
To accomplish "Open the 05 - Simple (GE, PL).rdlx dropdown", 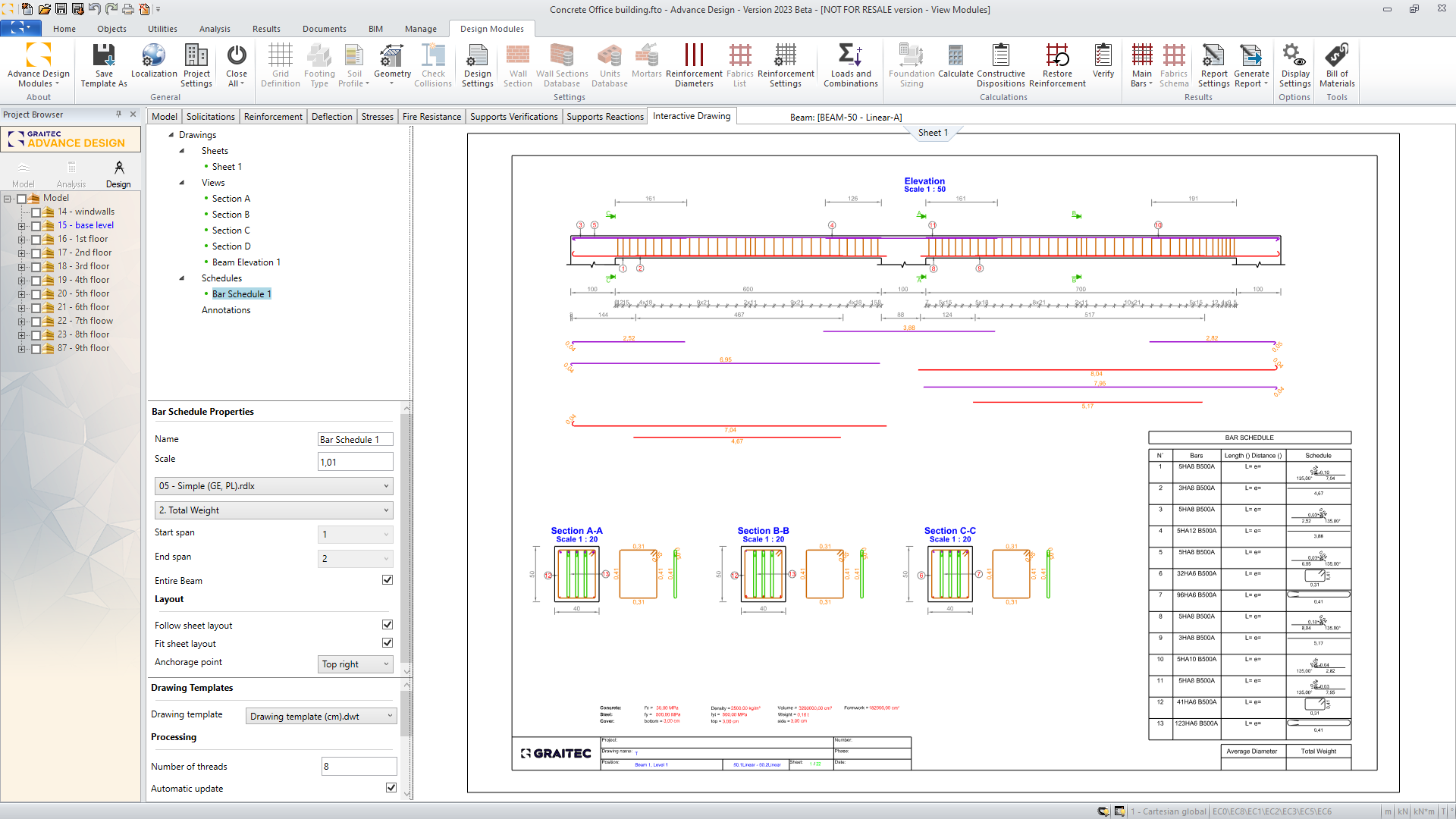I will [274, 486].
